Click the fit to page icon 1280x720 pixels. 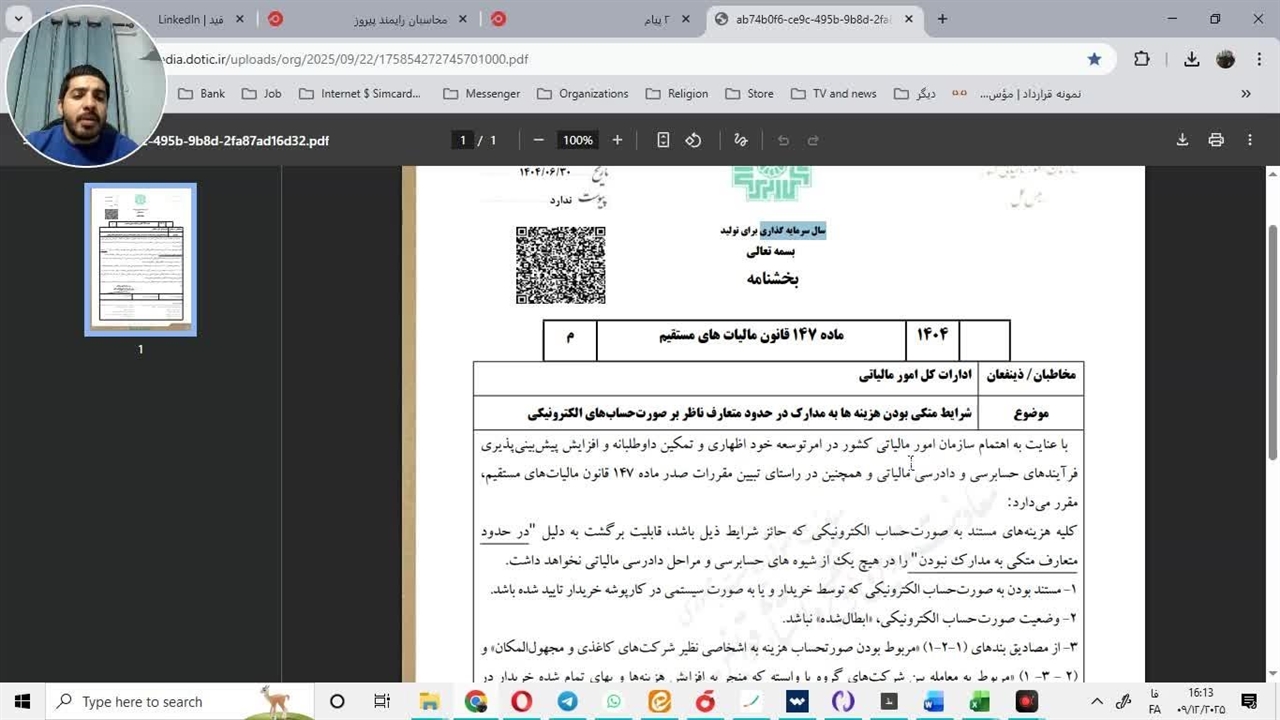click(x=663, y=140)
